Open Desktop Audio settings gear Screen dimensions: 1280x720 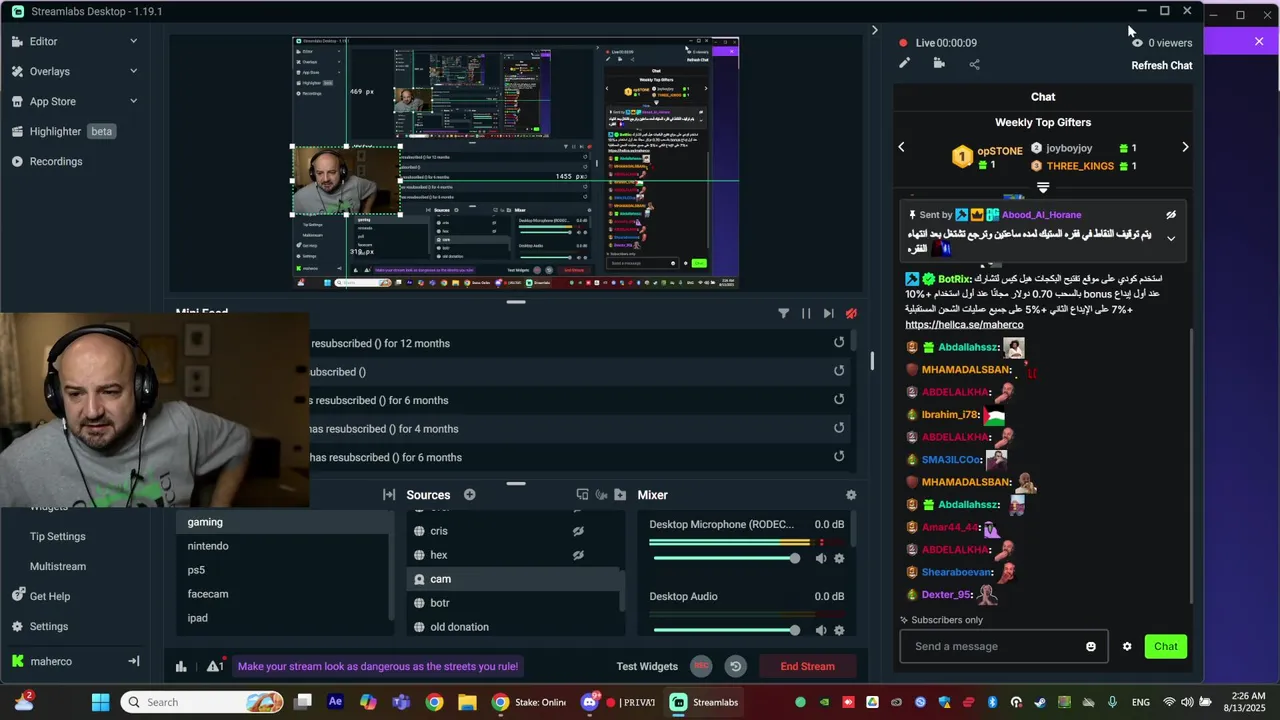pos(839,630)
